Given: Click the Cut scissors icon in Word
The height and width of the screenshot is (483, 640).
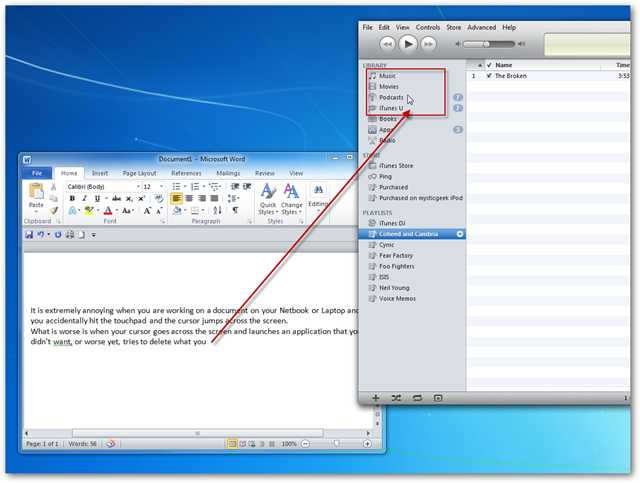Looking at the screenshot, I should tap(53, 187).
